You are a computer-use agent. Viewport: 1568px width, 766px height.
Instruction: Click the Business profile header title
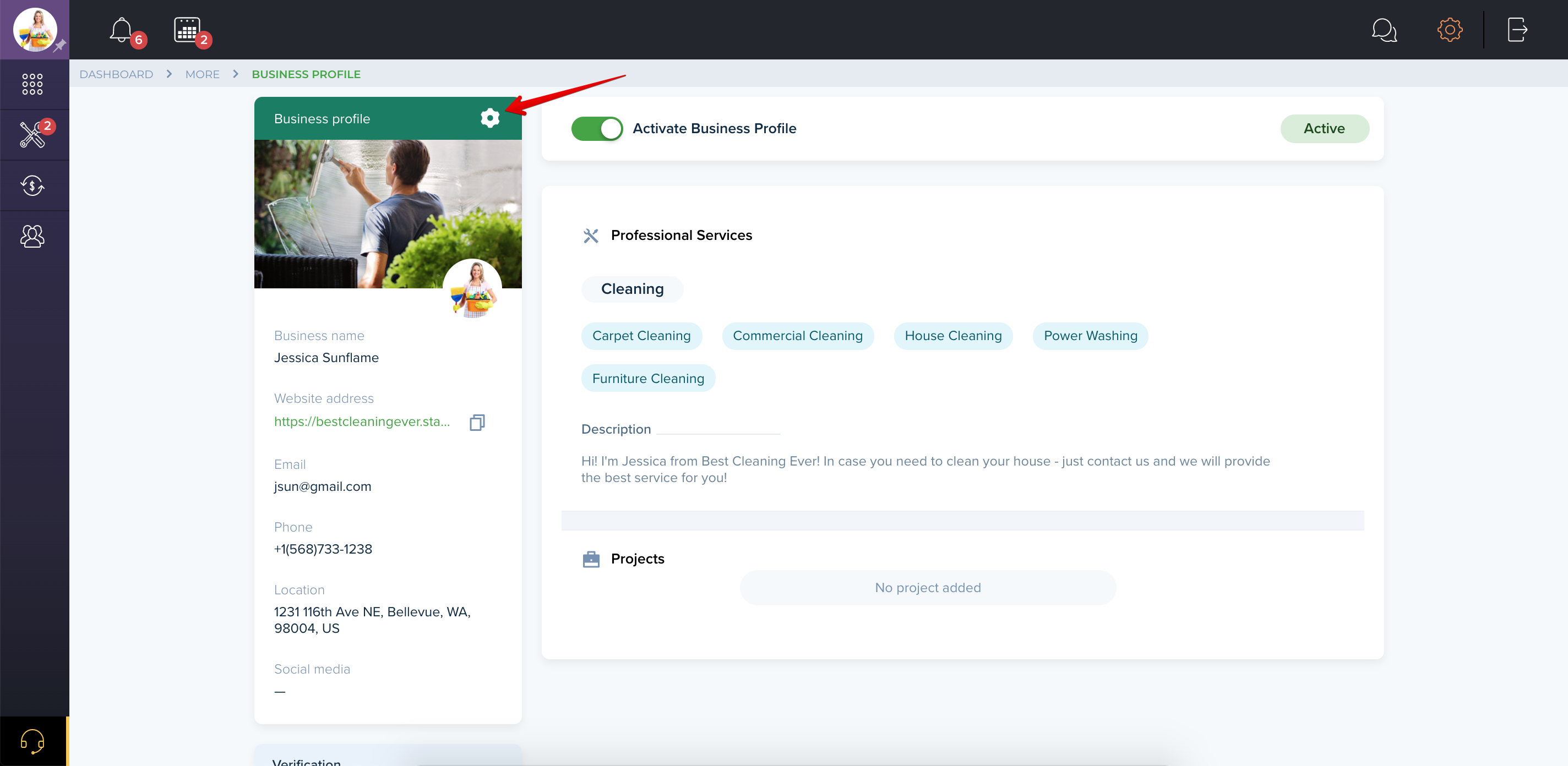(322, 119)
